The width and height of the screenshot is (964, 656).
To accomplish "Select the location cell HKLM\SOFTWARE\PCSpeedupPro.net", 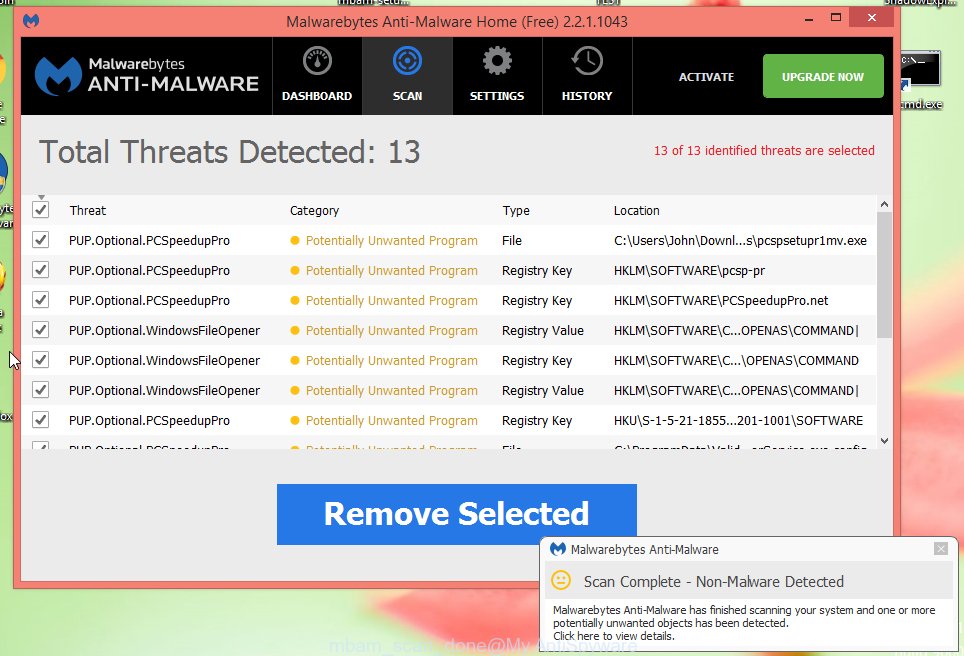I will [721, 301].
